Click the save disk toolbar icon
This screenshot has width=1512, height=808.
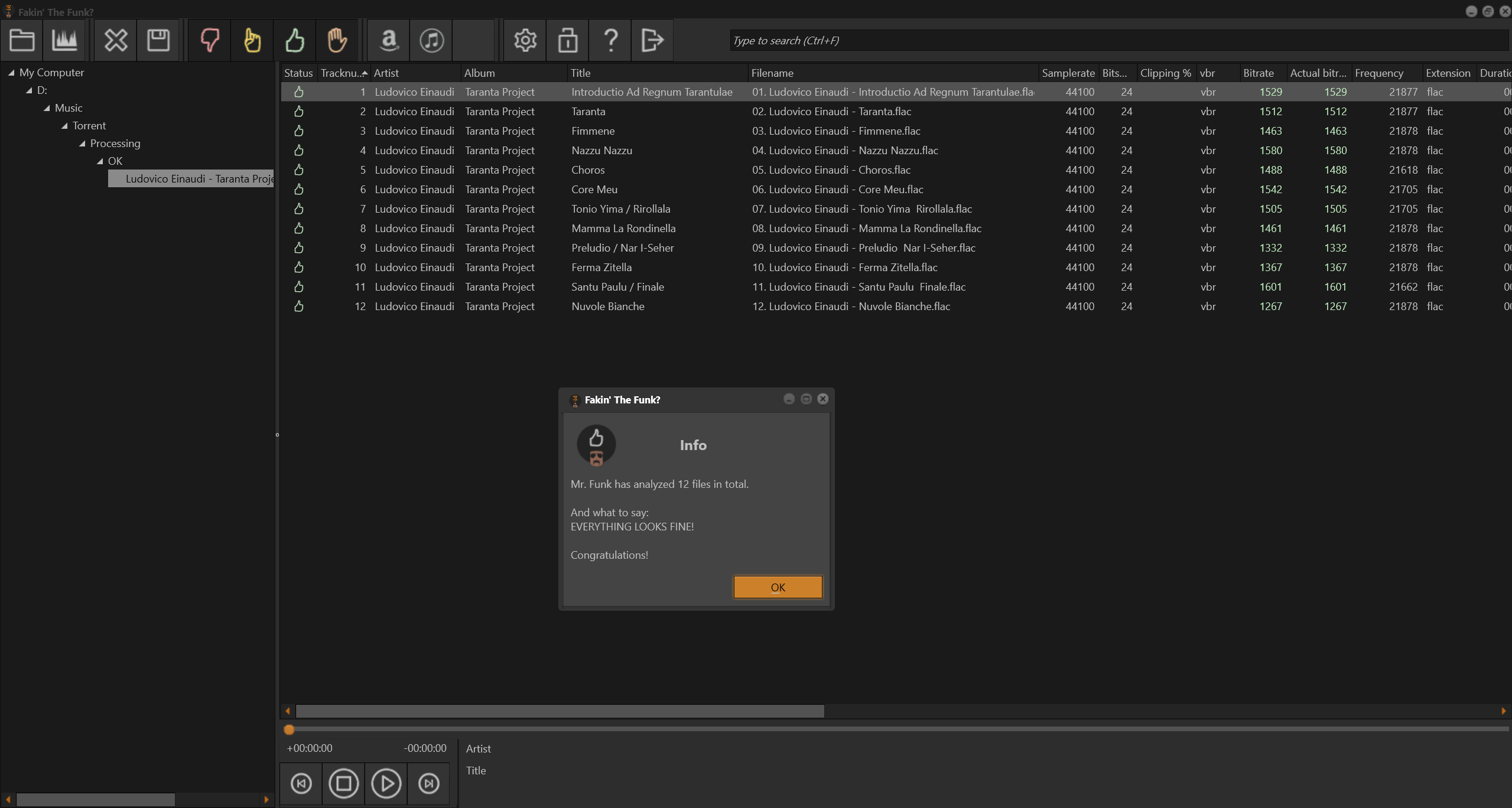(x=158, y=40)
